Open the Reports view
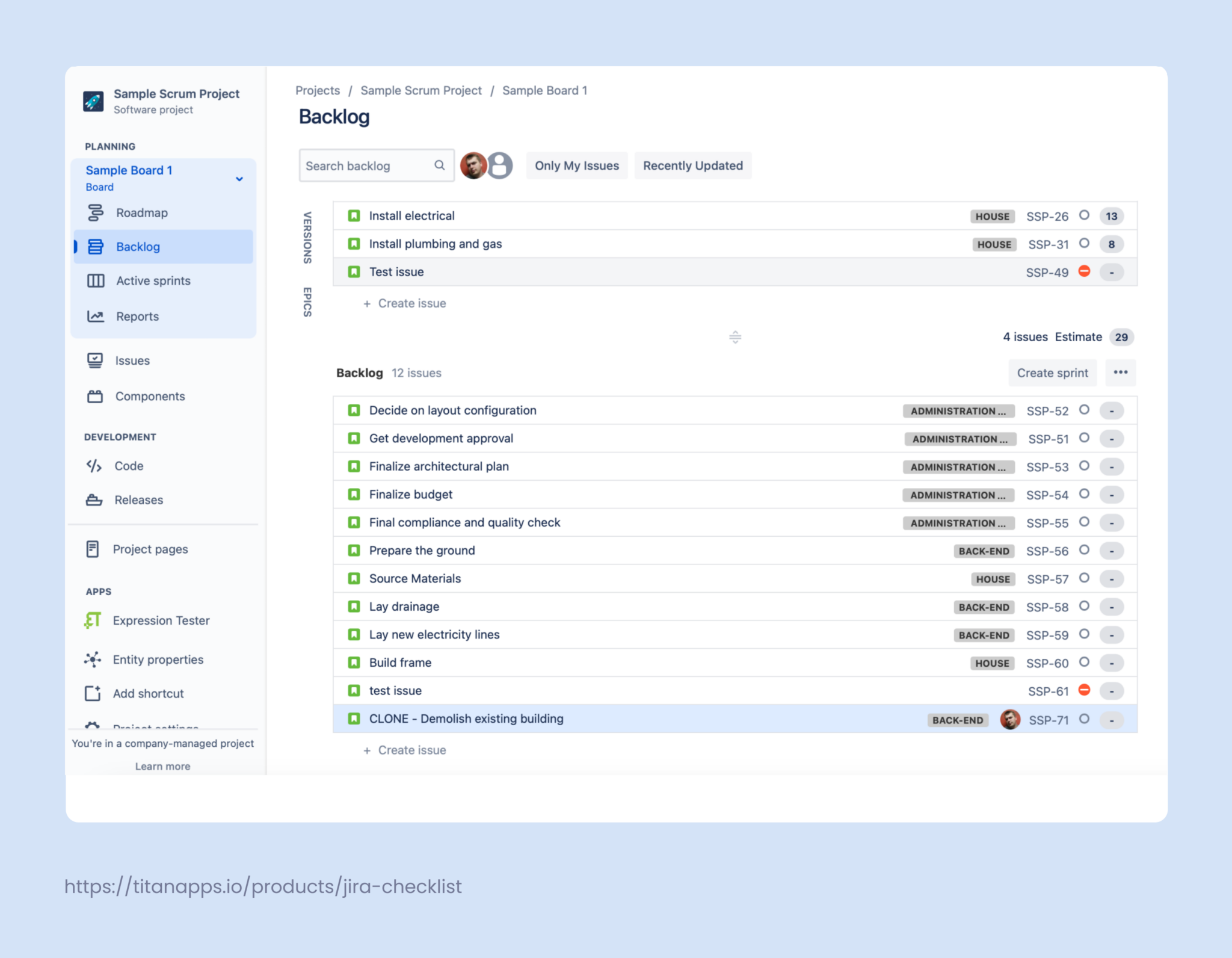The height and width of the screenshot is (958, 1232). coord(137,316)
